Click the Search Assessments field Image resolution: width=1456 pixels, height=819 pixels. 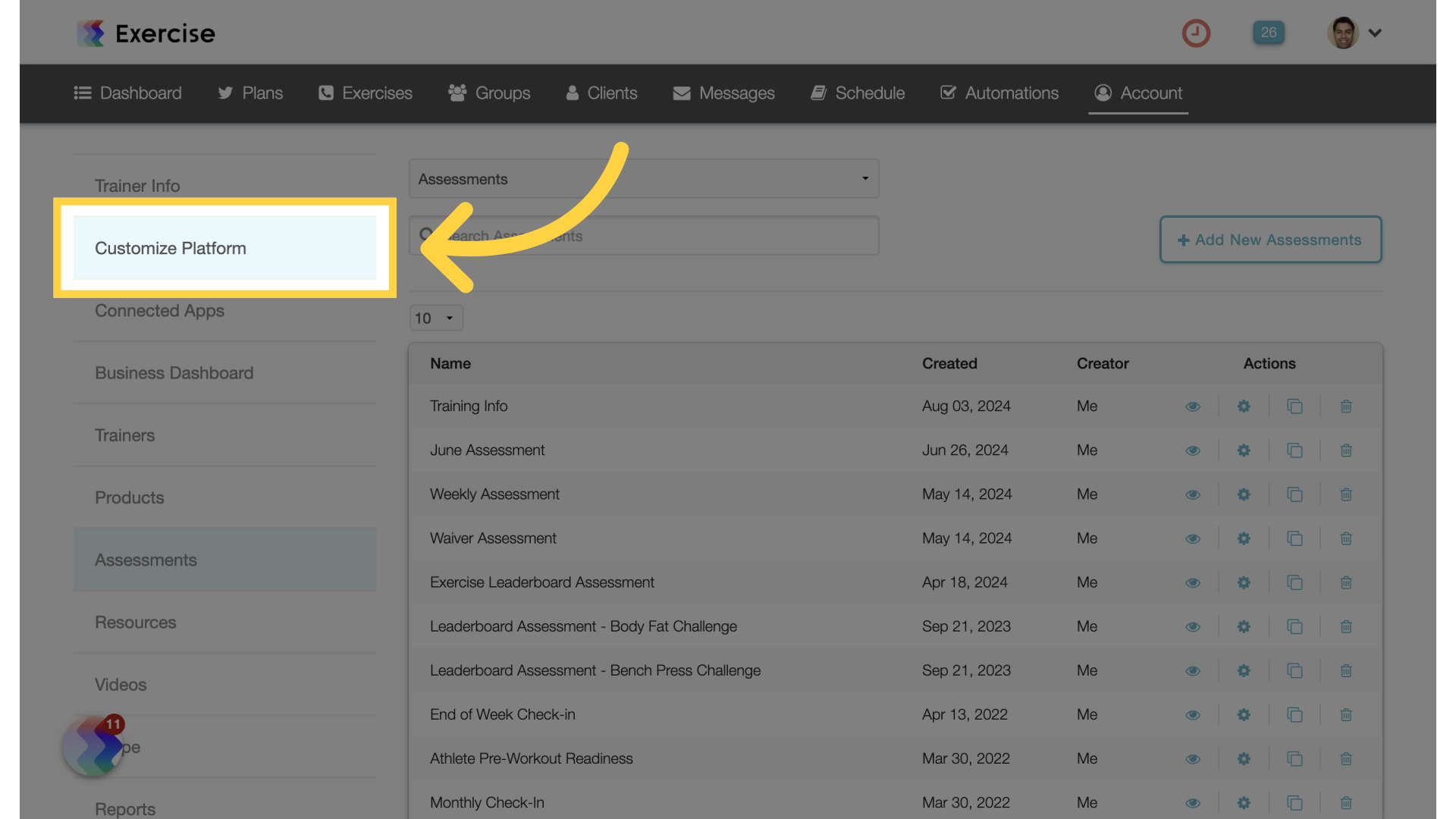click(644, 236)
